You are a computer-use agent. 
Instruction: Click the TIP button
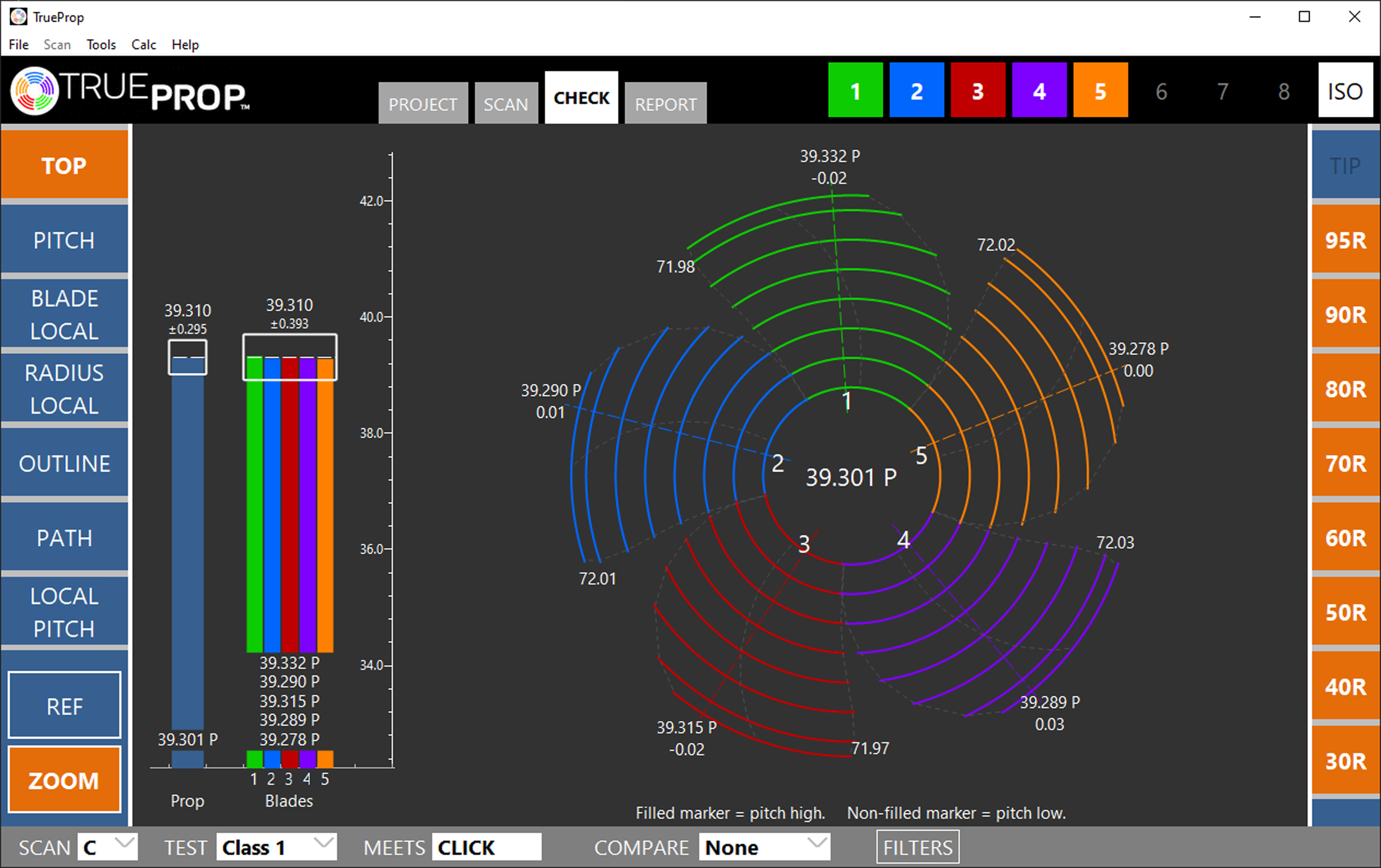point(1345,166)
